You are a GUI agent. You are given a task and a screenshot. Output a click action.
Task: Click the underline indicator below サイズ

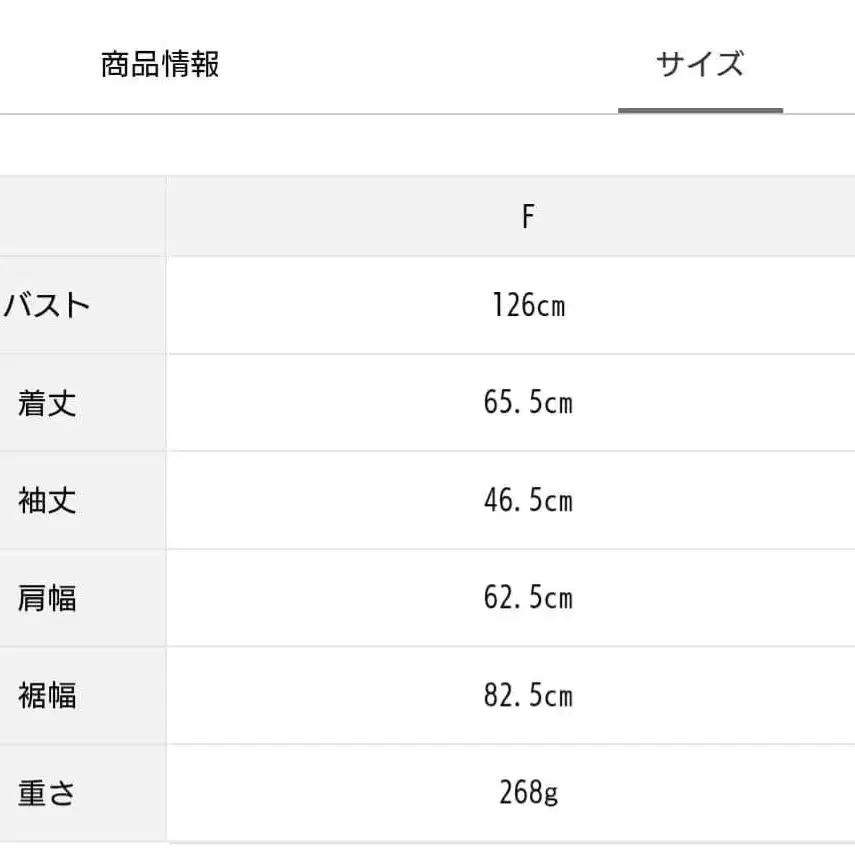pos(699,106)
